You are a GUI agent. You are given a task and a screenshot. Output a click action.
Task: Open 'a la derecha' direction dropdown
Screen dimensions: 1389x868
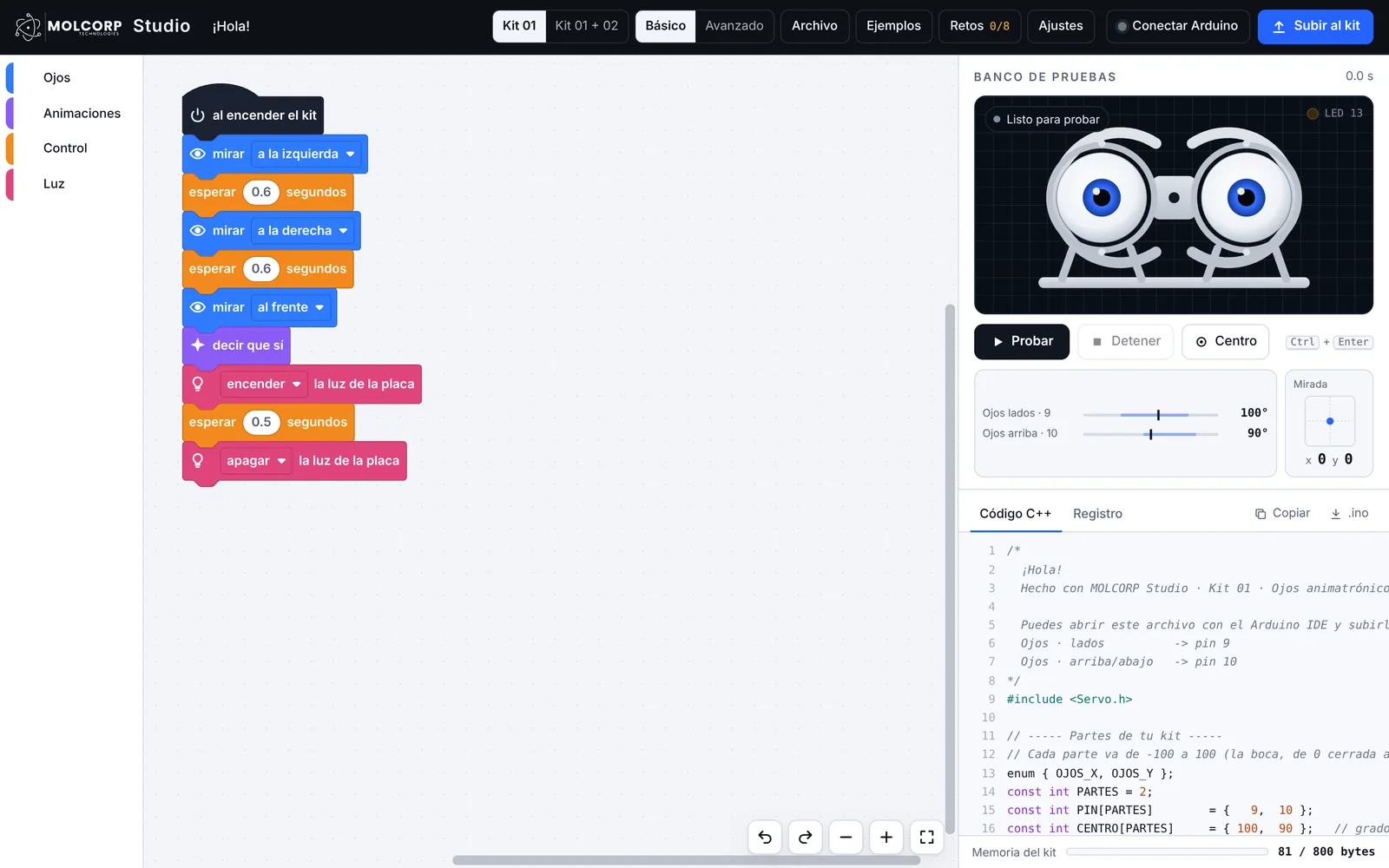point(303,230)
